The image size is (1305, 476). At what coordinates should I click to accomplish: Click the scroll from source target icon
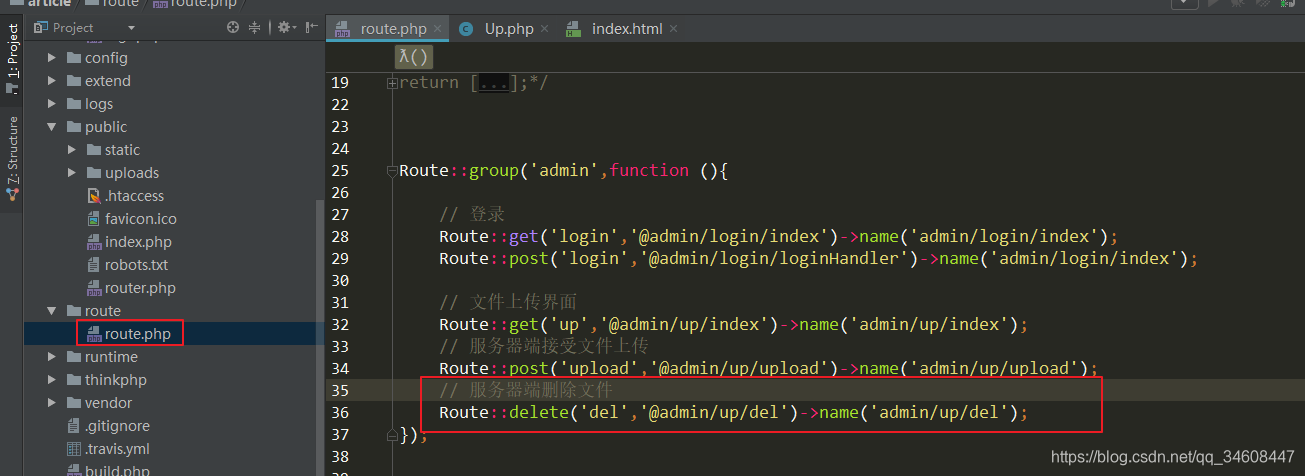coord(233,27)
